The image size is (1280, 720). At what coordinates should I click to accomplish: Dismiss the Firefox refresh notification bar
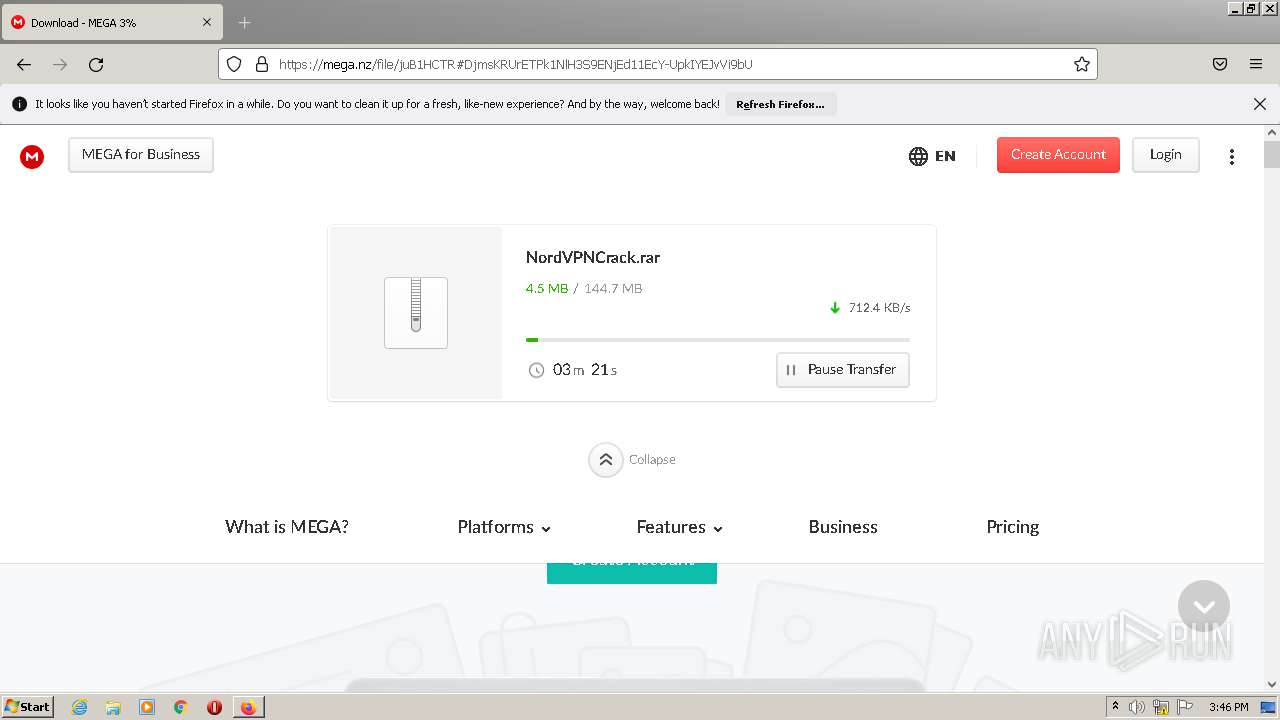1260,104
